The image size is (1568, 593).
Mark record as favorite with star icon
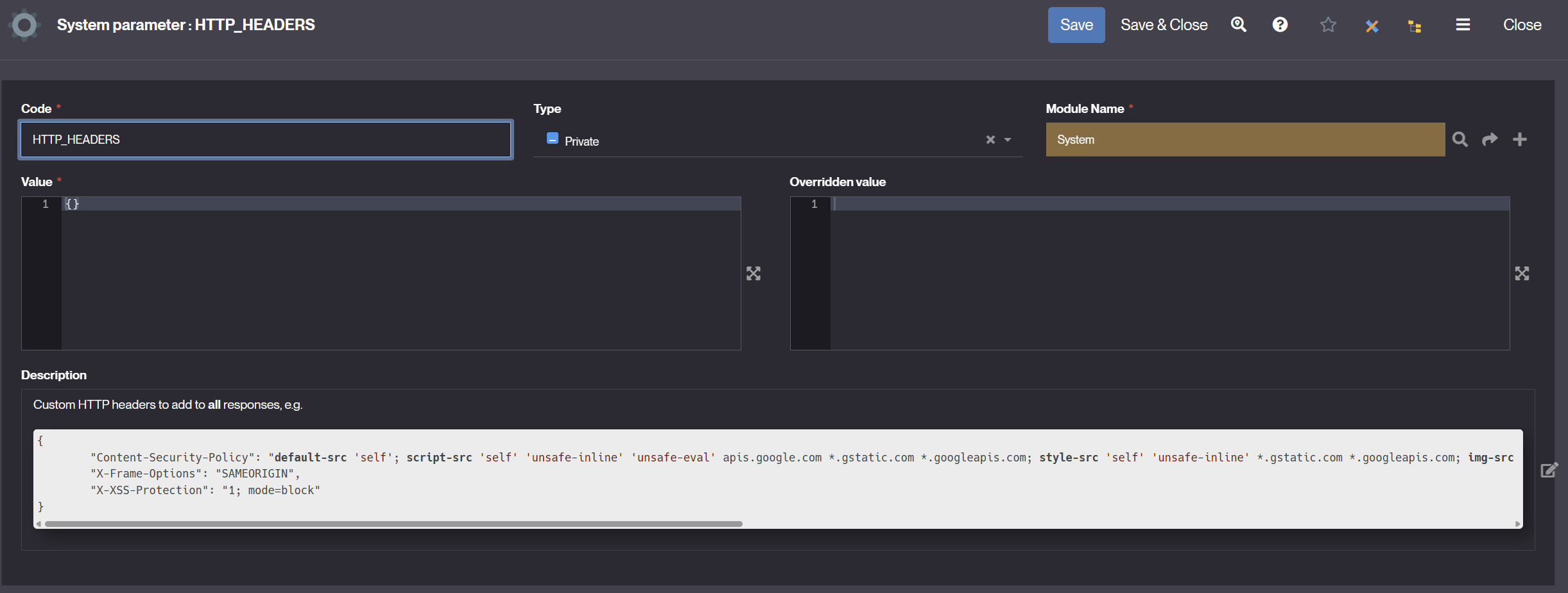click(1328, 25)
